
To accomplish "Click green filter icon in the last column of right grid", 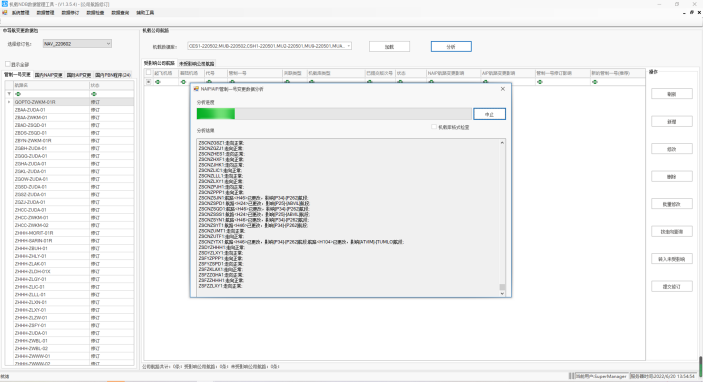I will 595,82.
